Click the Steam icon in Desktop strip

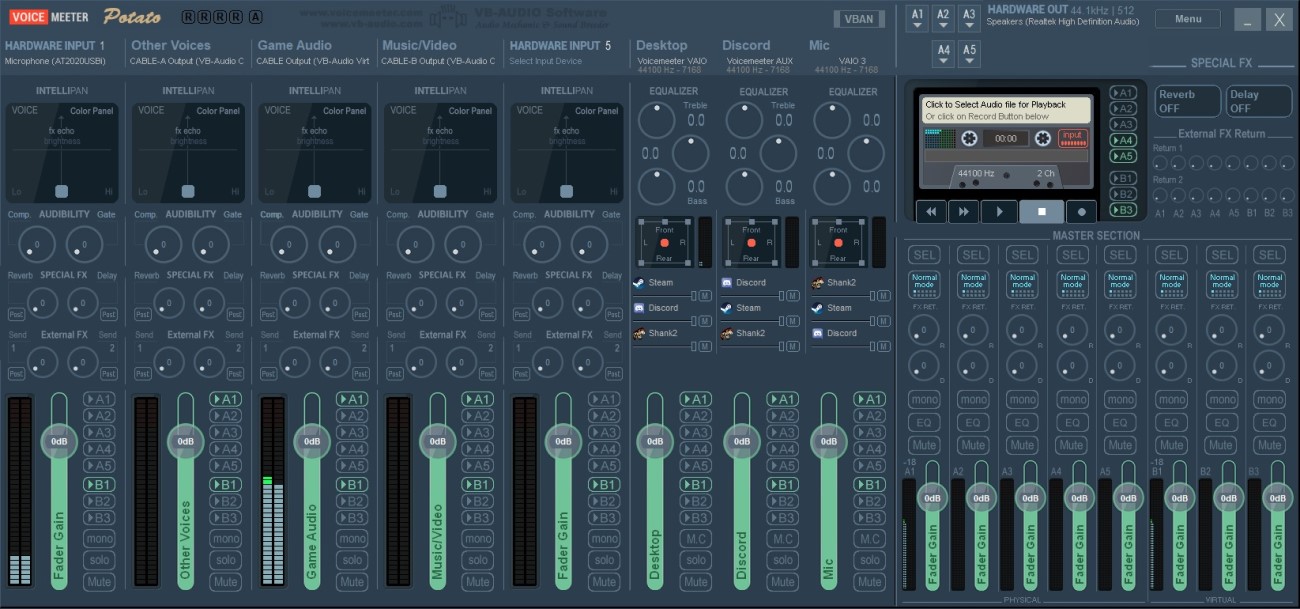tap(639, 283)
